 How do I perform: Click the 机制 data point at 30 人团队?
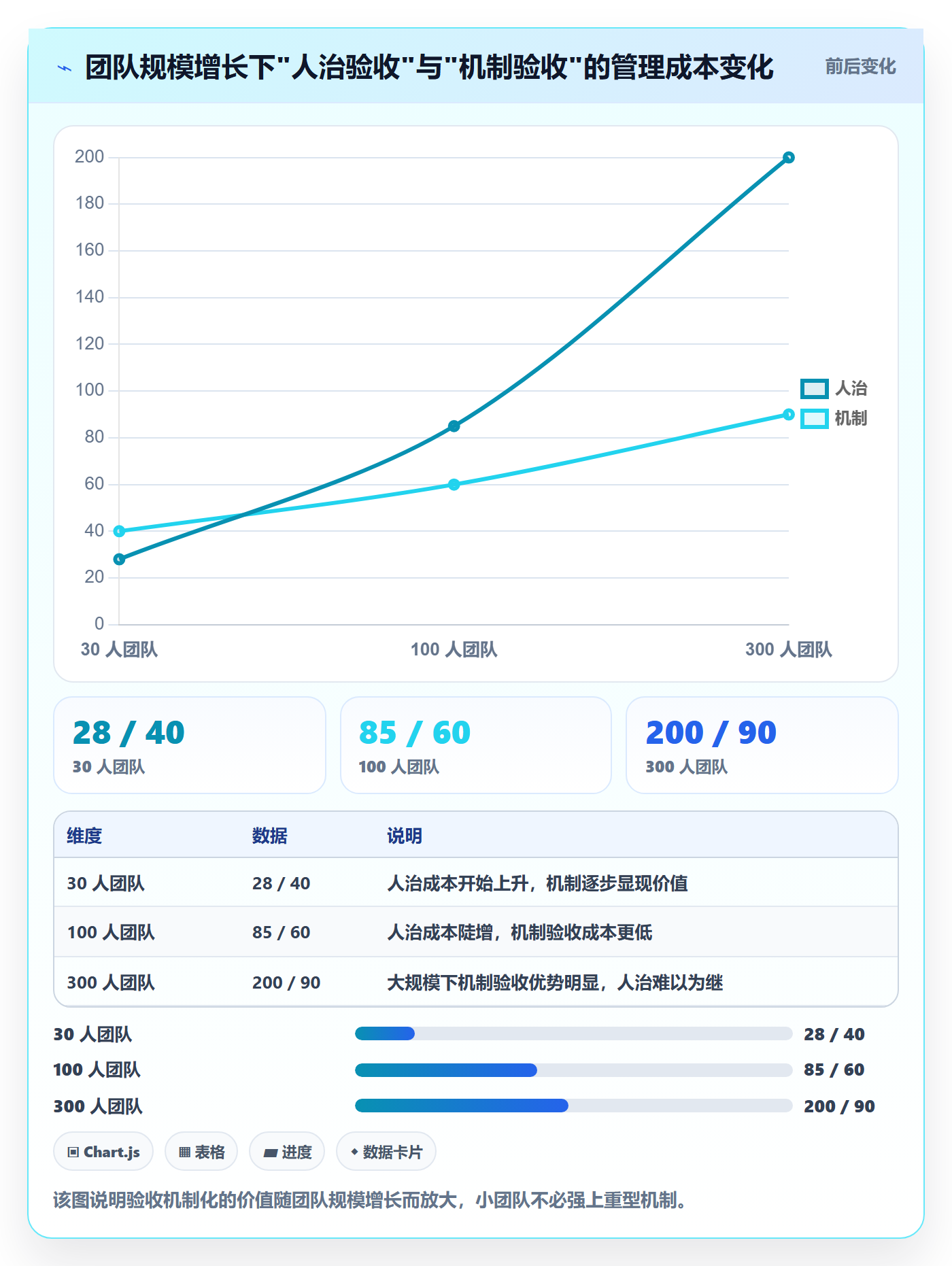click(120, 531)
